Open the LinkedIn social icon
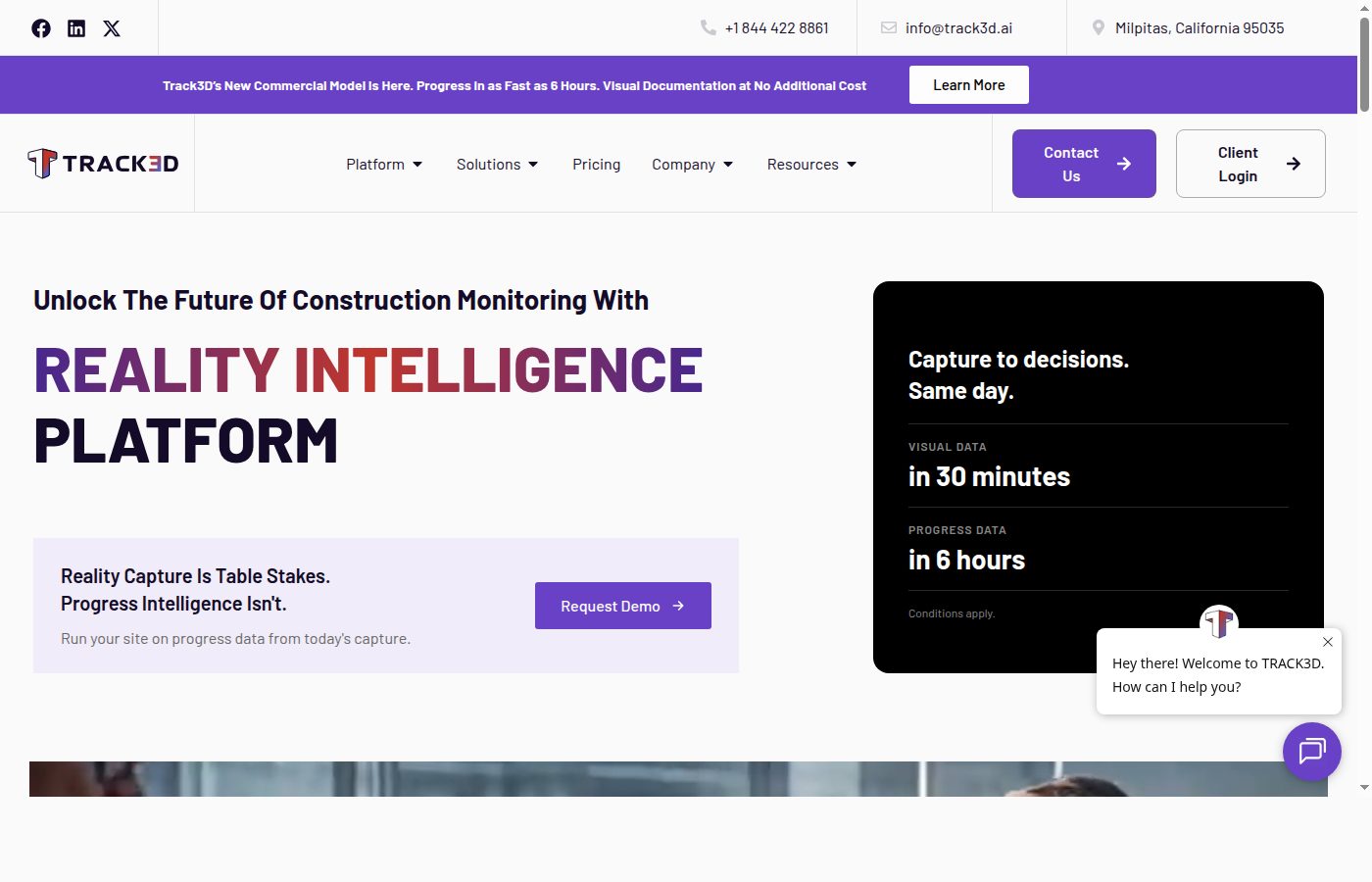This screenshot has width=1372, height=882. pyautogui.click(x=76, y=28)
